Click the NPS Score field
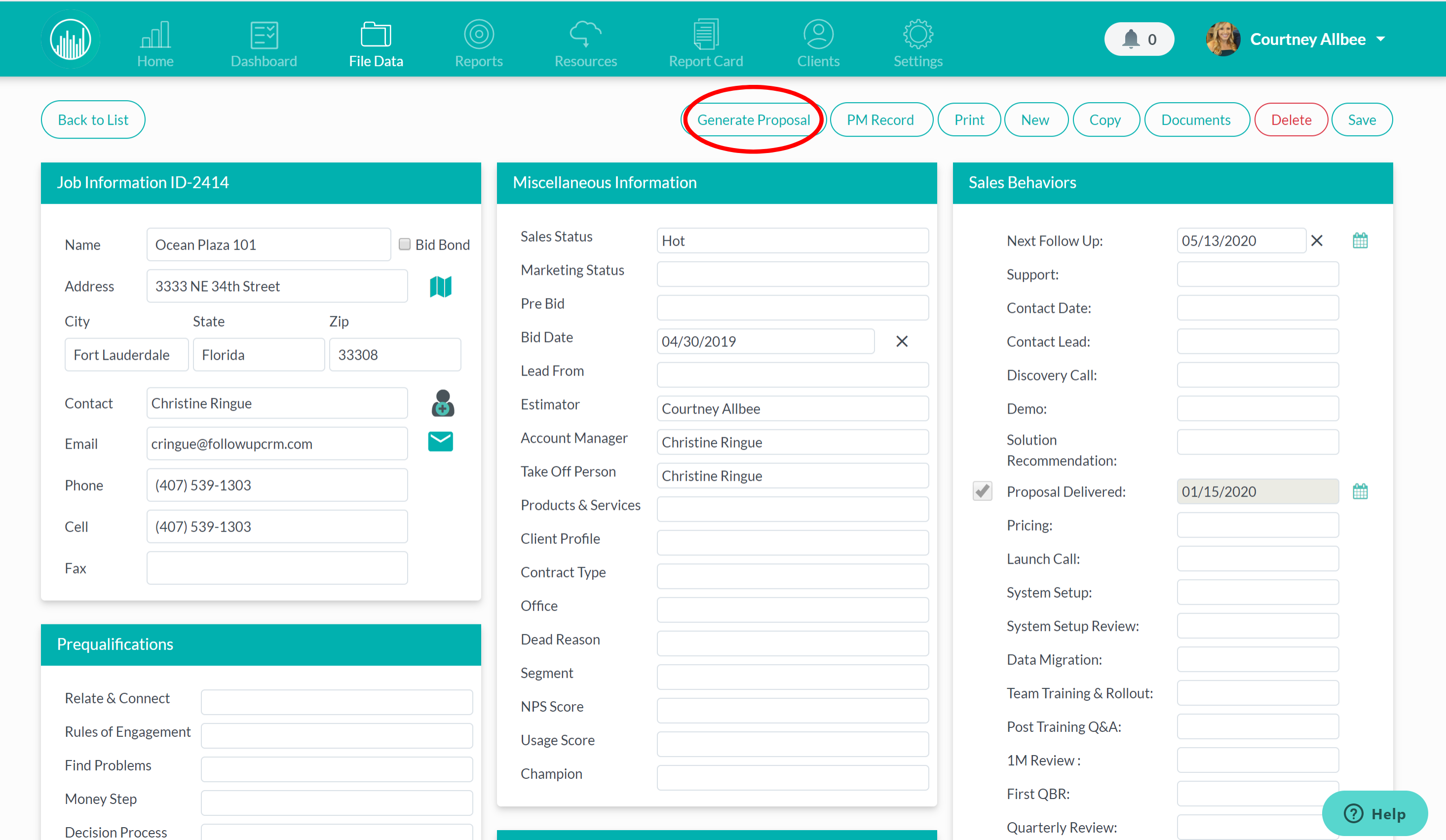Viewport: 1446px width, 840px height. click(793, 710)
